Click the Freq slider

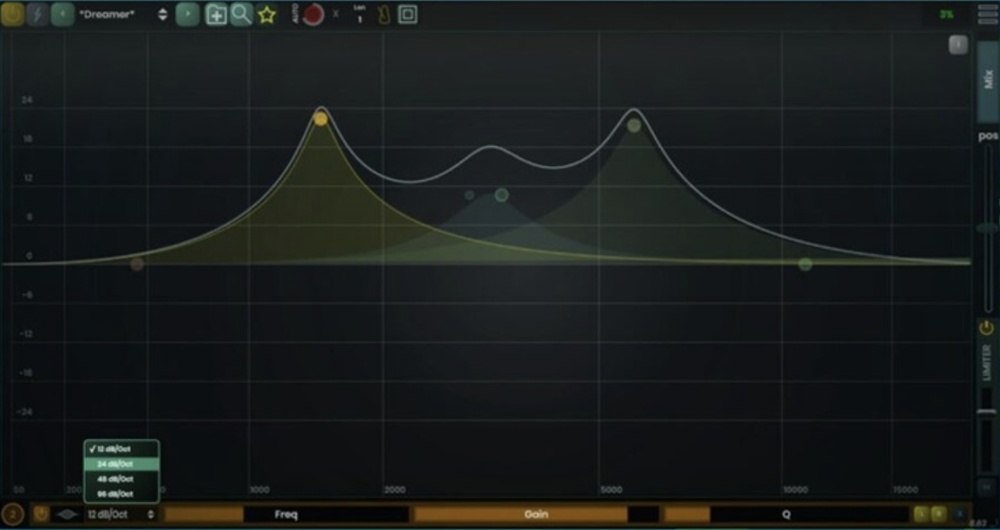[x=286, y=514]
